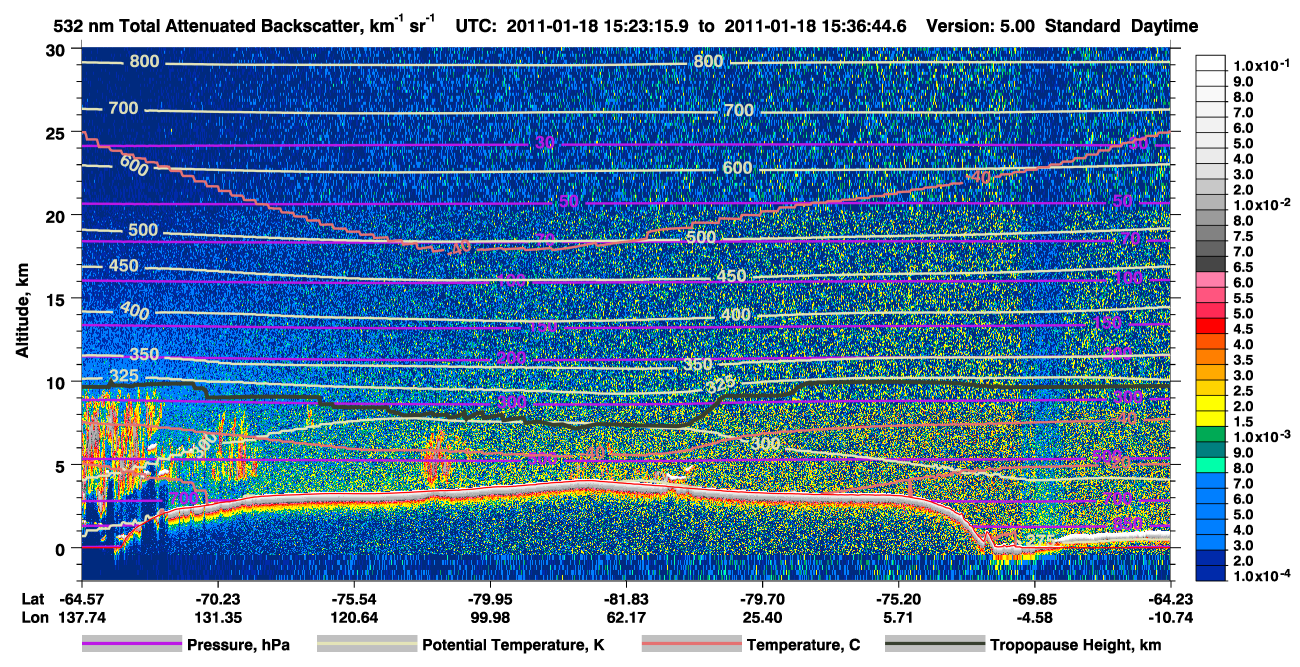Image resolution: width=1300 pixels, height=667 pixels.
Task: Click the purple Pressure, hPa legend line sample
Action: click(132, 645)
